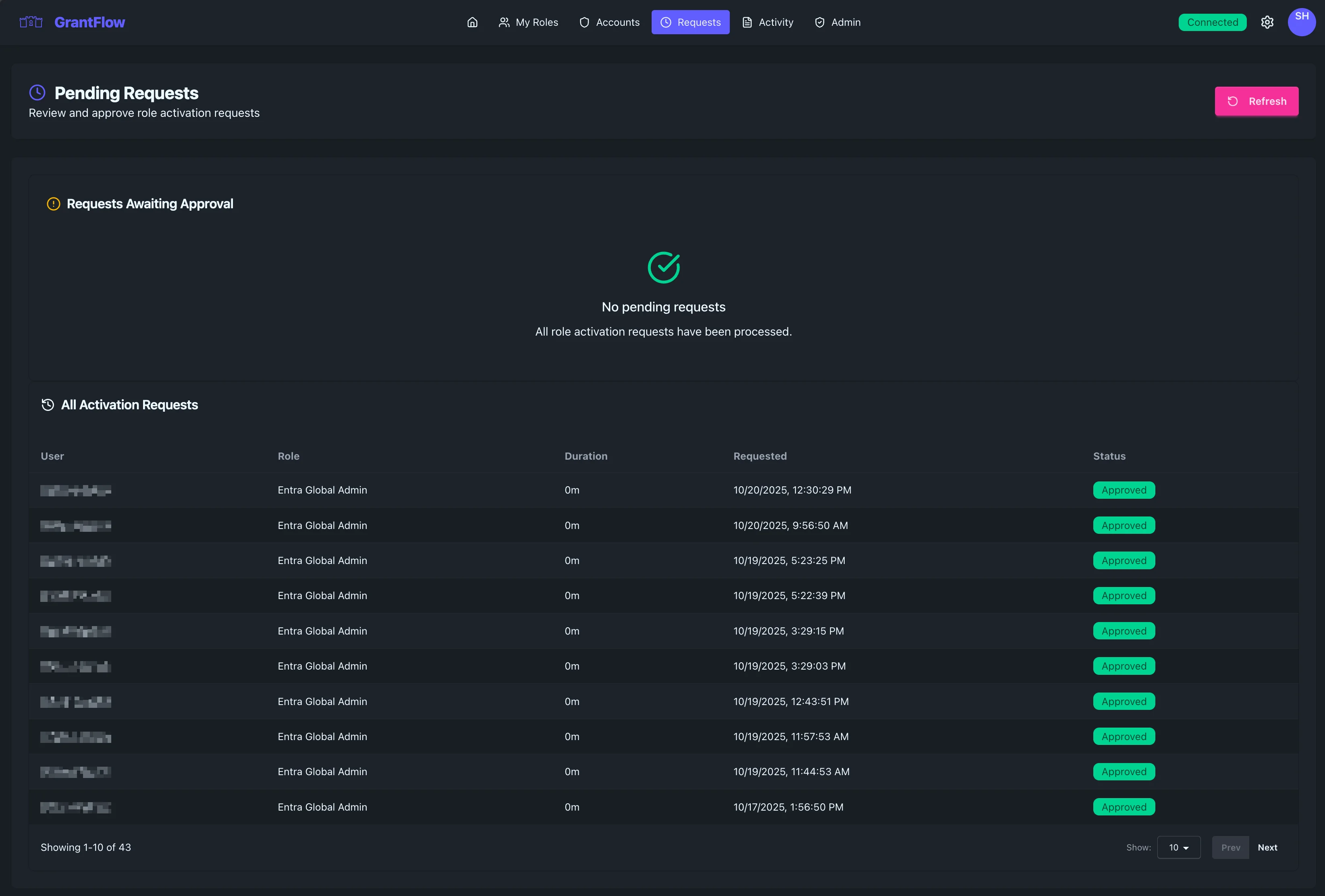The image size is (1325, 896).
Task: Click the Prev page button
Action: (1230, 847)
